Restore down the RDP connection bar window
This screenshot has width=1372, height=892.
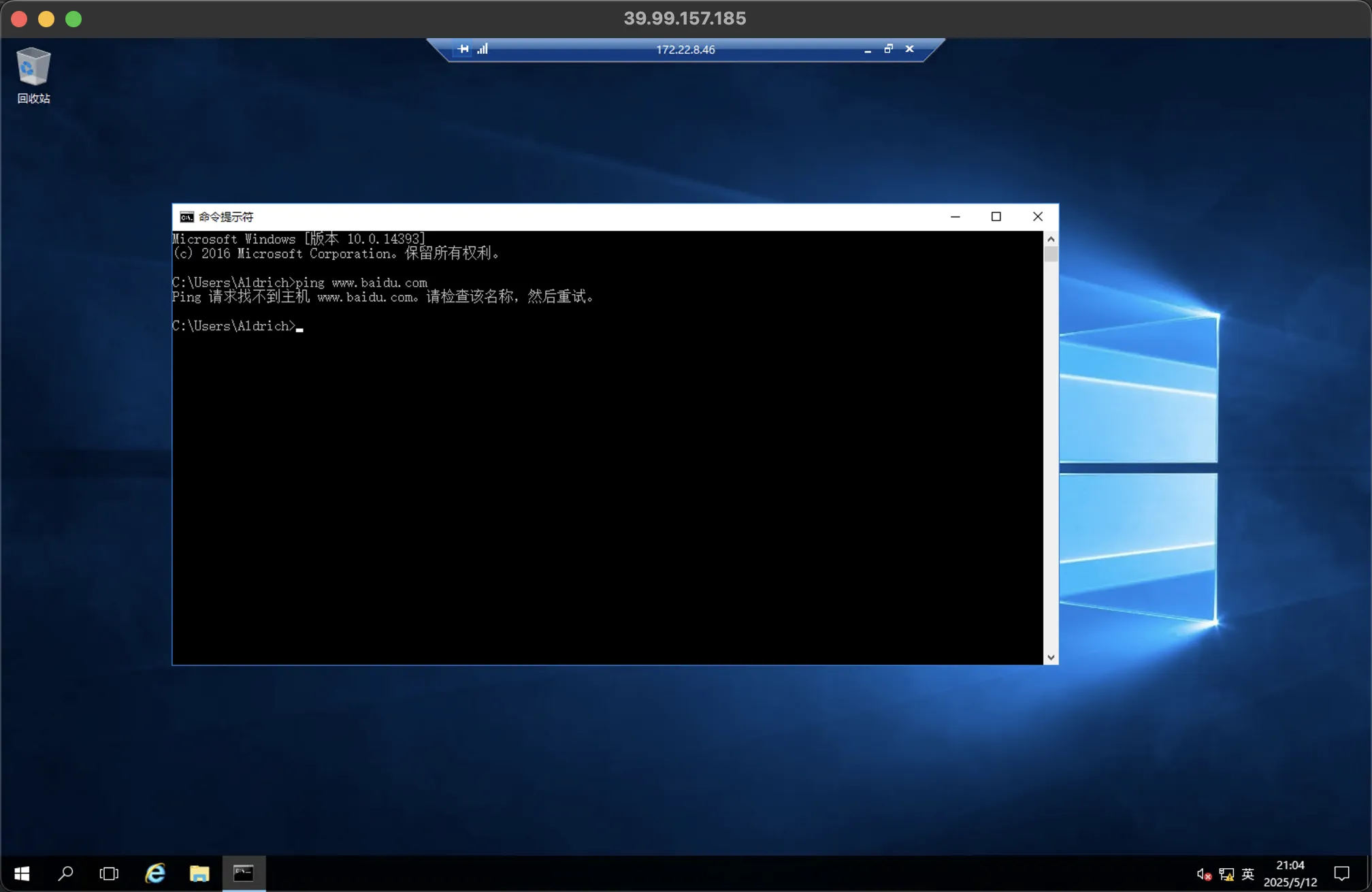[888, 49]
